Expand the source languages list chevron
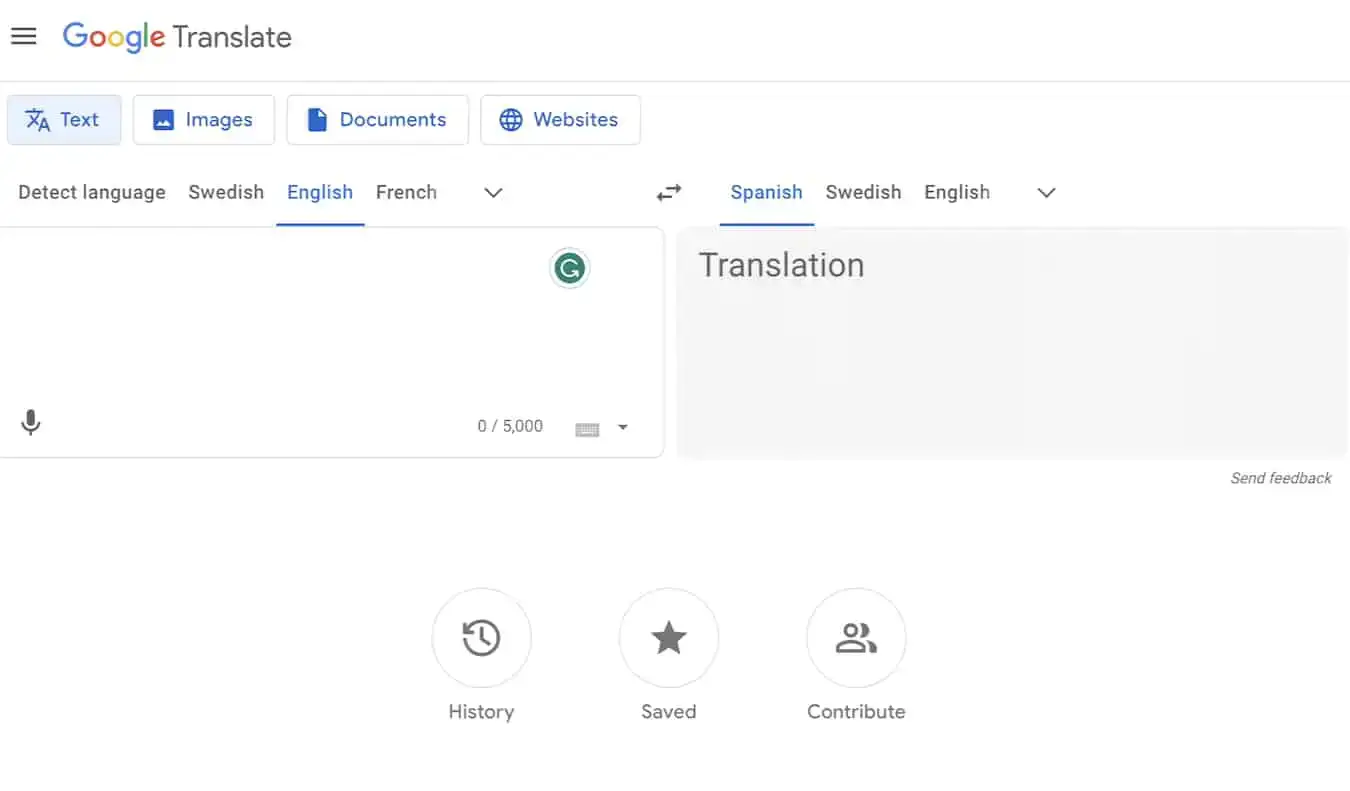Image resolution: width=1350 pixels, height=791 pixels. (x=493, y=193)
